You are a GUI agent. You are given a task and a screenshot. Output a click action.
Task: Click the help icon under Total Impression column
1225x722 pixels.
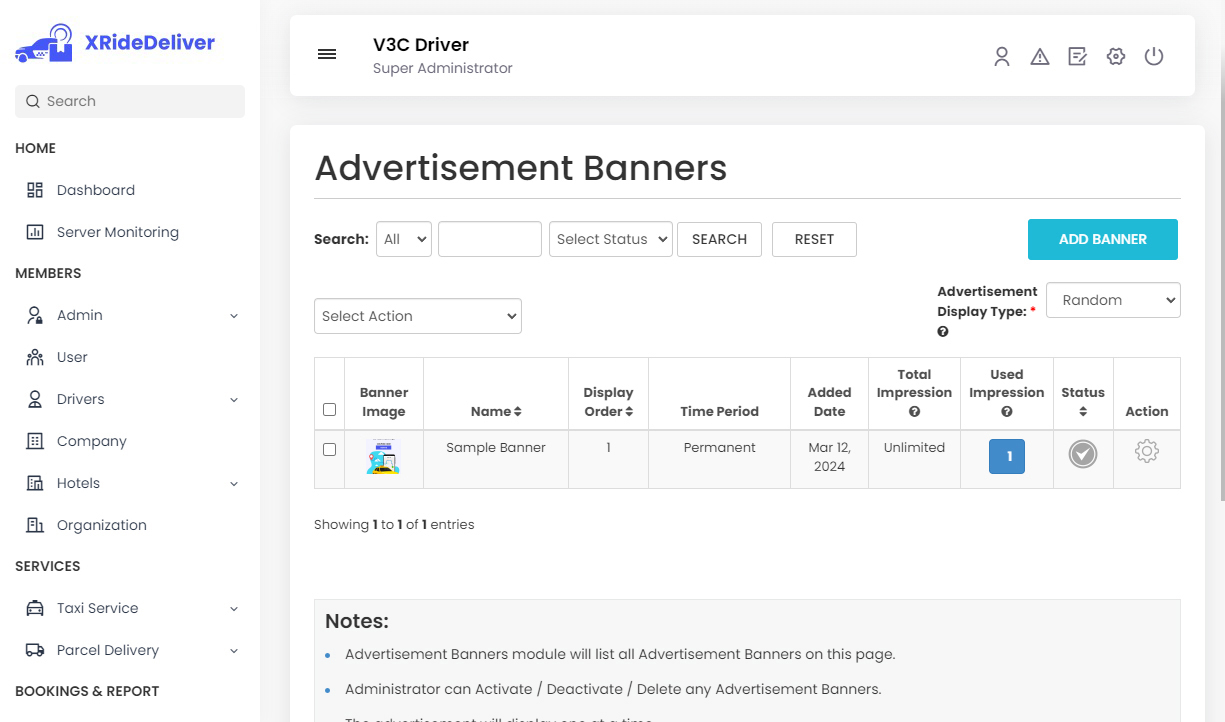click(x=914, y=412)
